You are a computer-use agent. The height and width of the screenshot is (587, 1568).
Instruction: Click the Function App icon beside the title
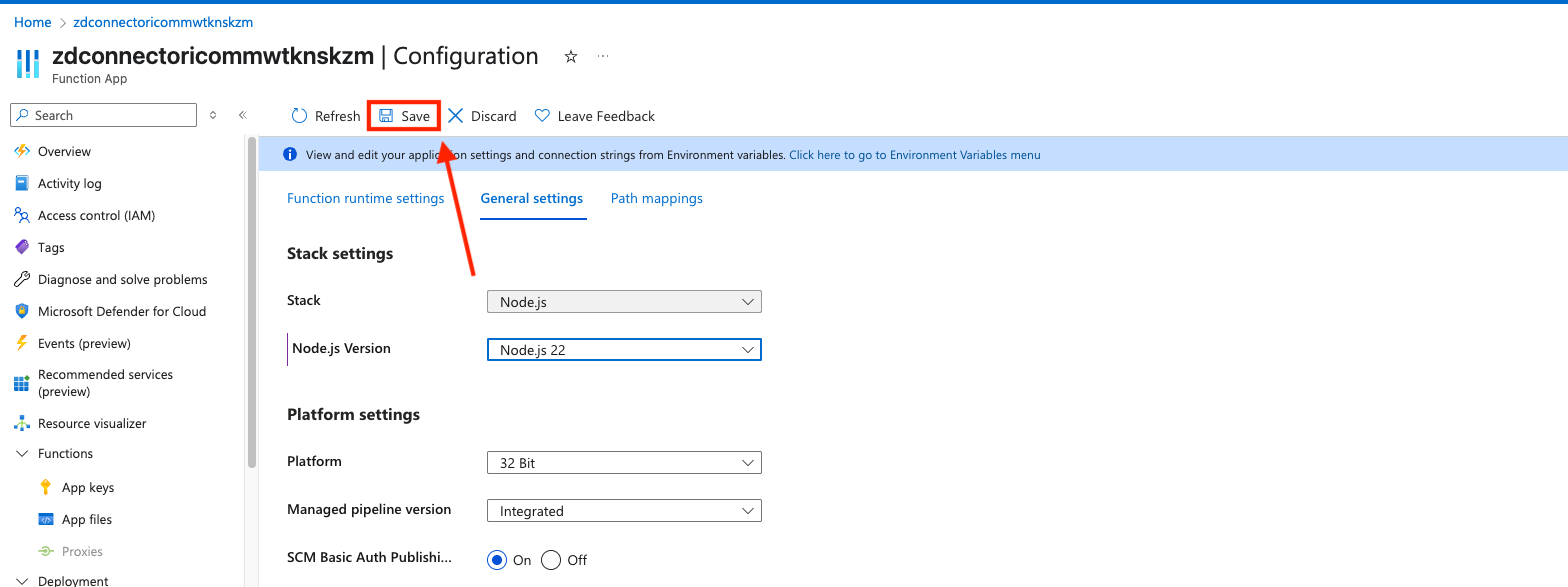28,63
